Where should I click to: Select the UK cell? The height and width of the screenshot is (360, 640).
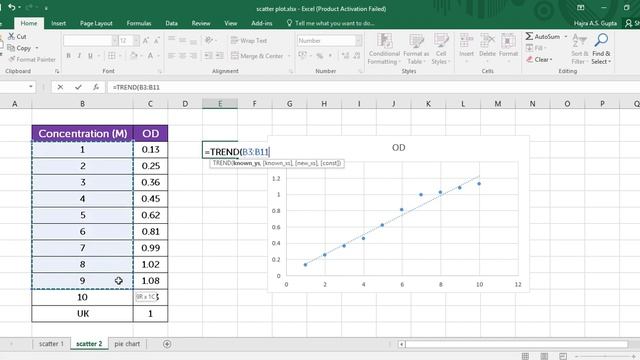(82, 313)
